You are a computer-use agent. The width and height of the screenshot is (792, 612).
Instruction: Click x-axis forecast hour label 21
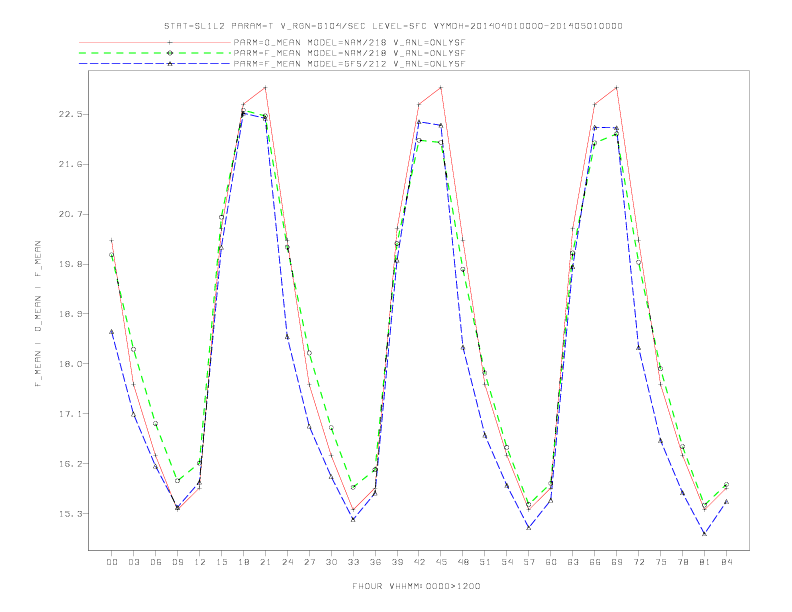[x=266, y=562]
